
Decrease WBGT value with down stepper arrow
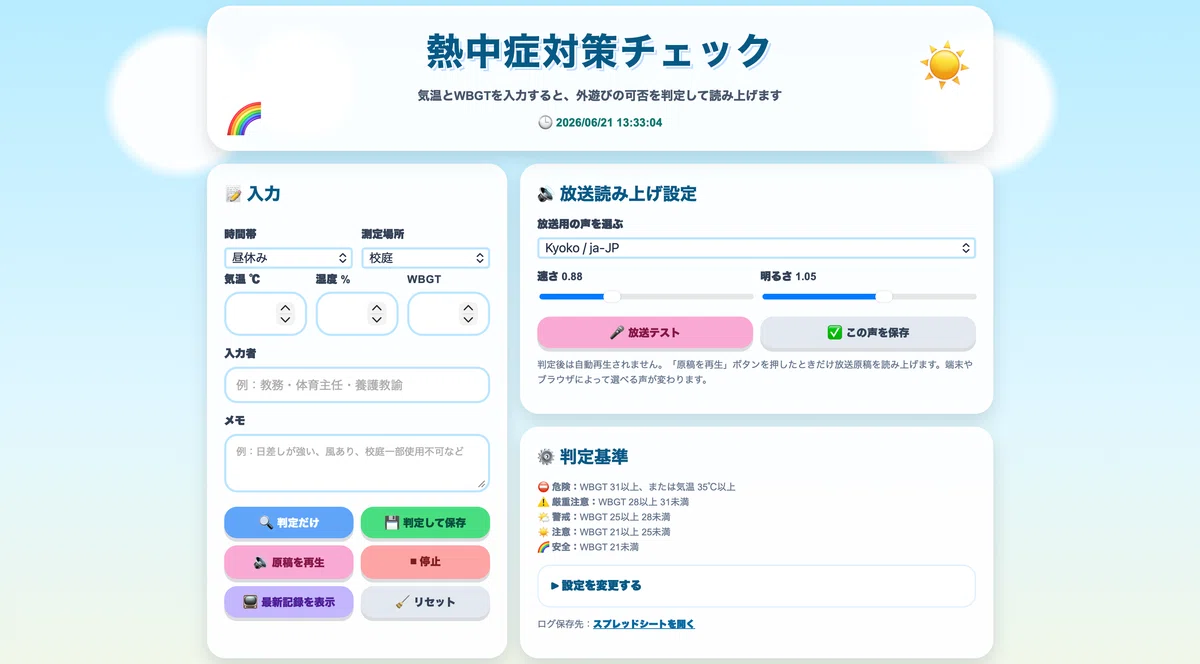coord(469,320)
